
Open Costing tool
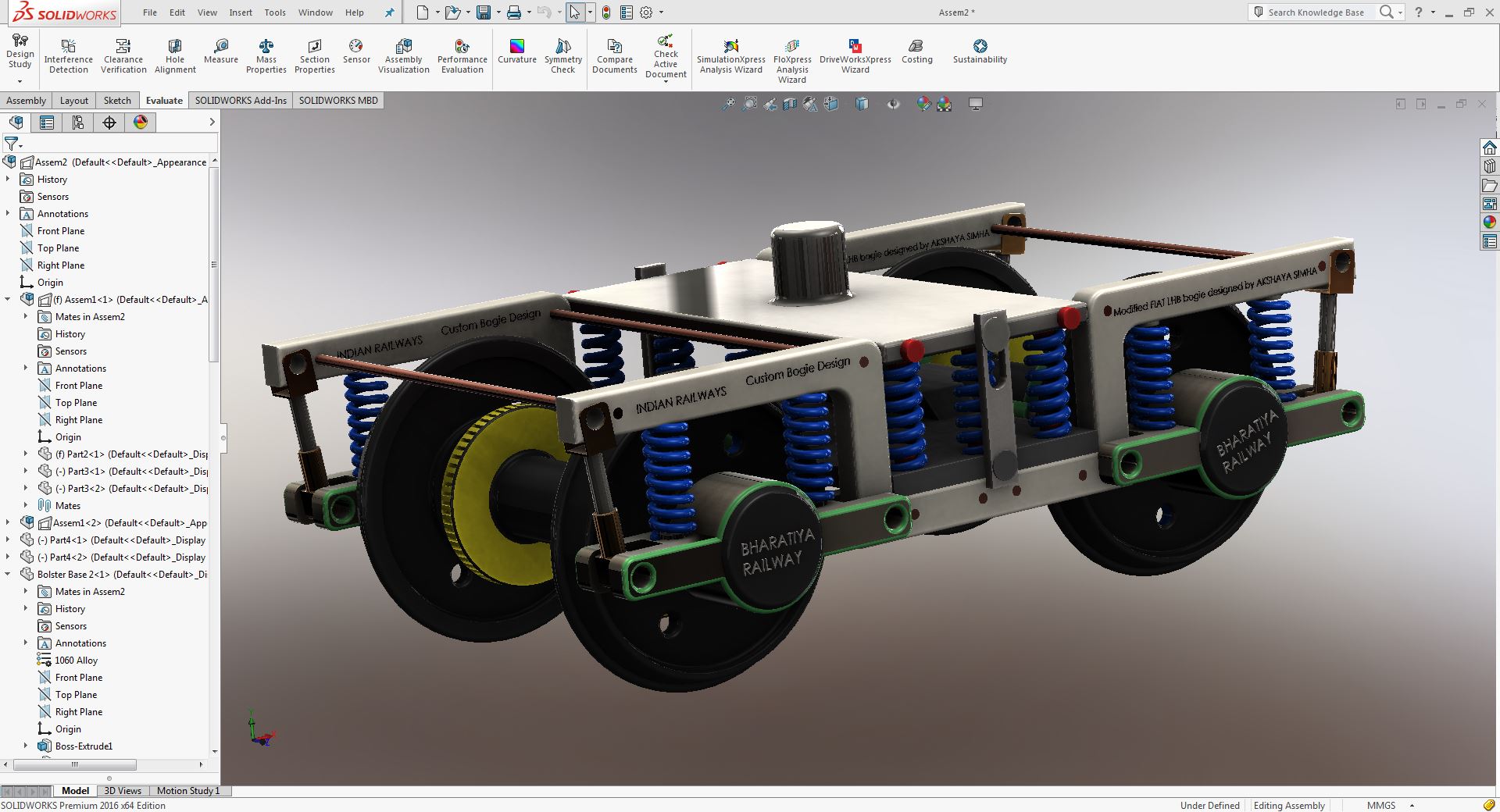point(917,52)
